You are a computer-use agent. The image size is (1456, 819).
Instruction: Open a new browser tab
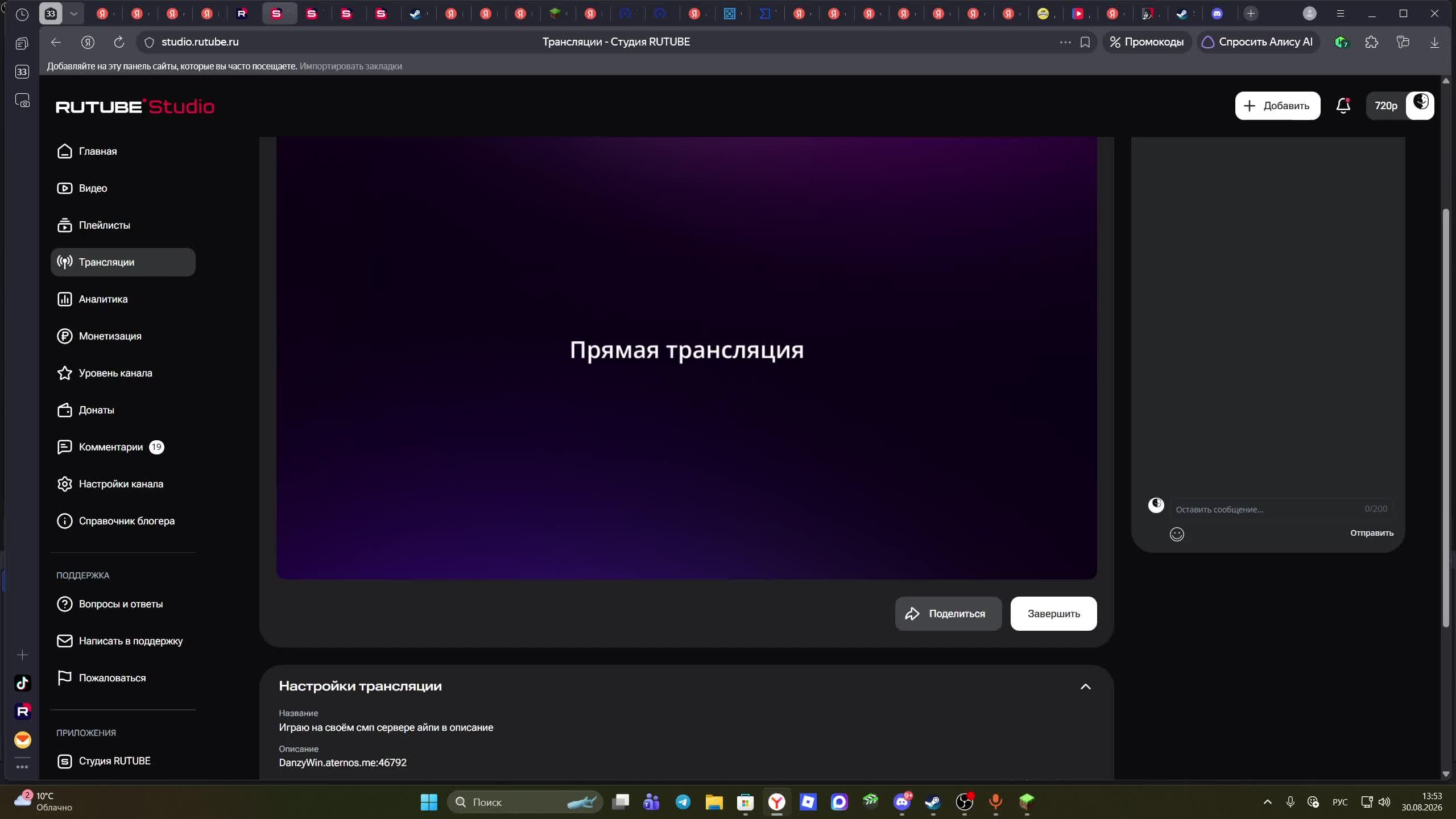[x=1251, y=14]
